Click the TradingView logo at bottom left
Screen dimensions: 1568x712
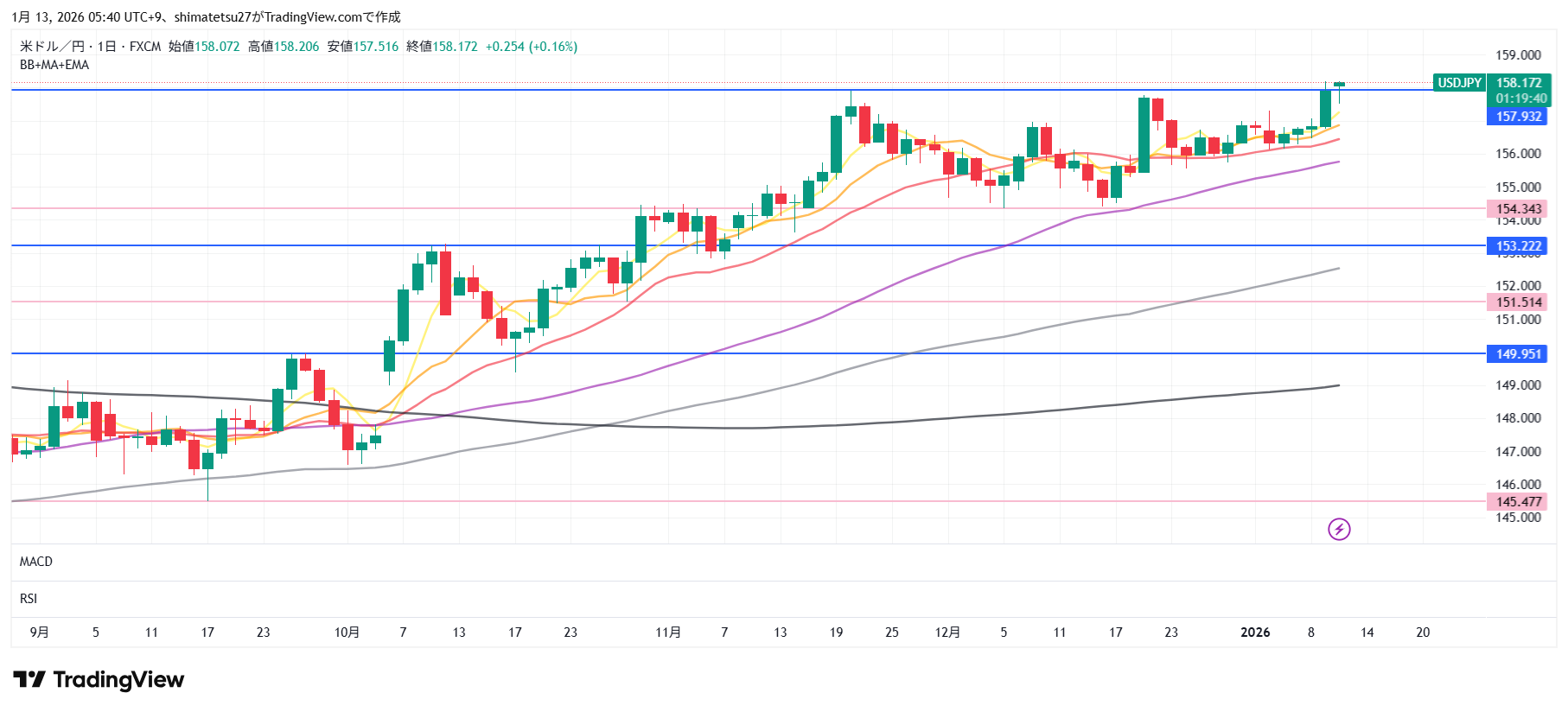[99, 680]
